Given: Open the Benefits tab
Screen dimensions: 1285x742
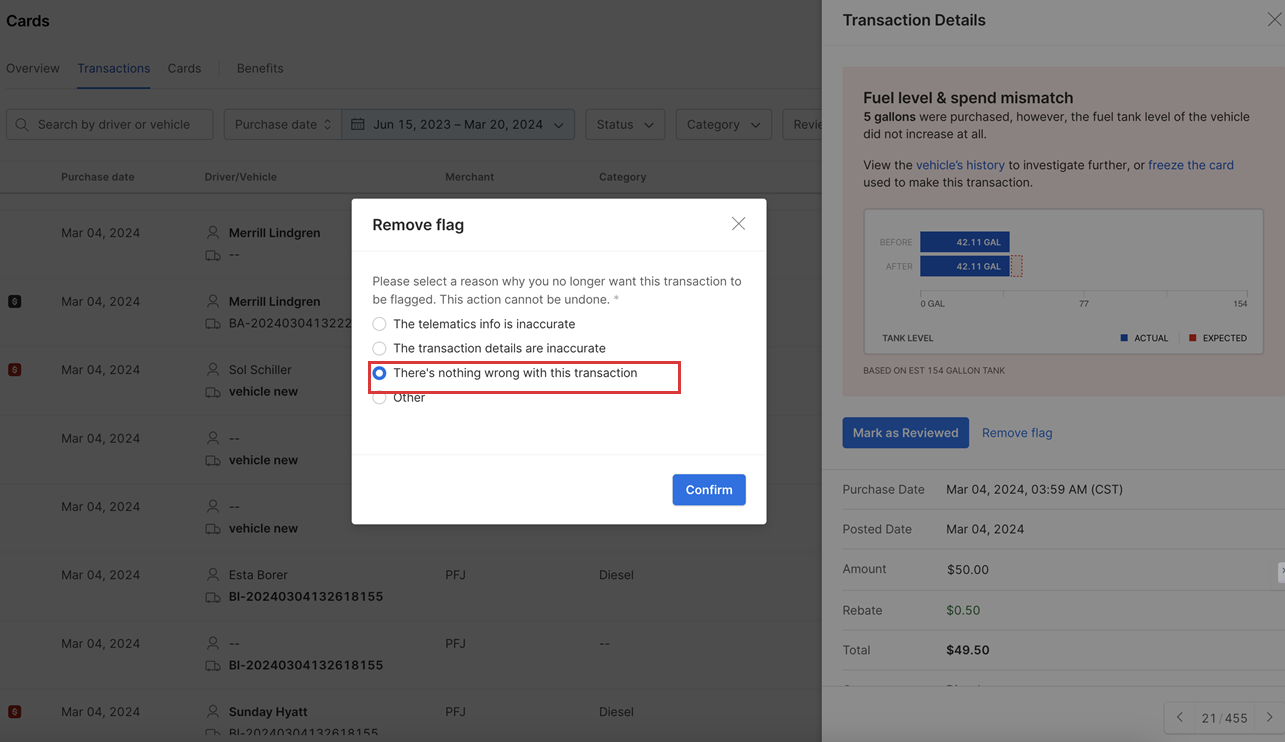Looking at the screenshot, I should [260, 68].
